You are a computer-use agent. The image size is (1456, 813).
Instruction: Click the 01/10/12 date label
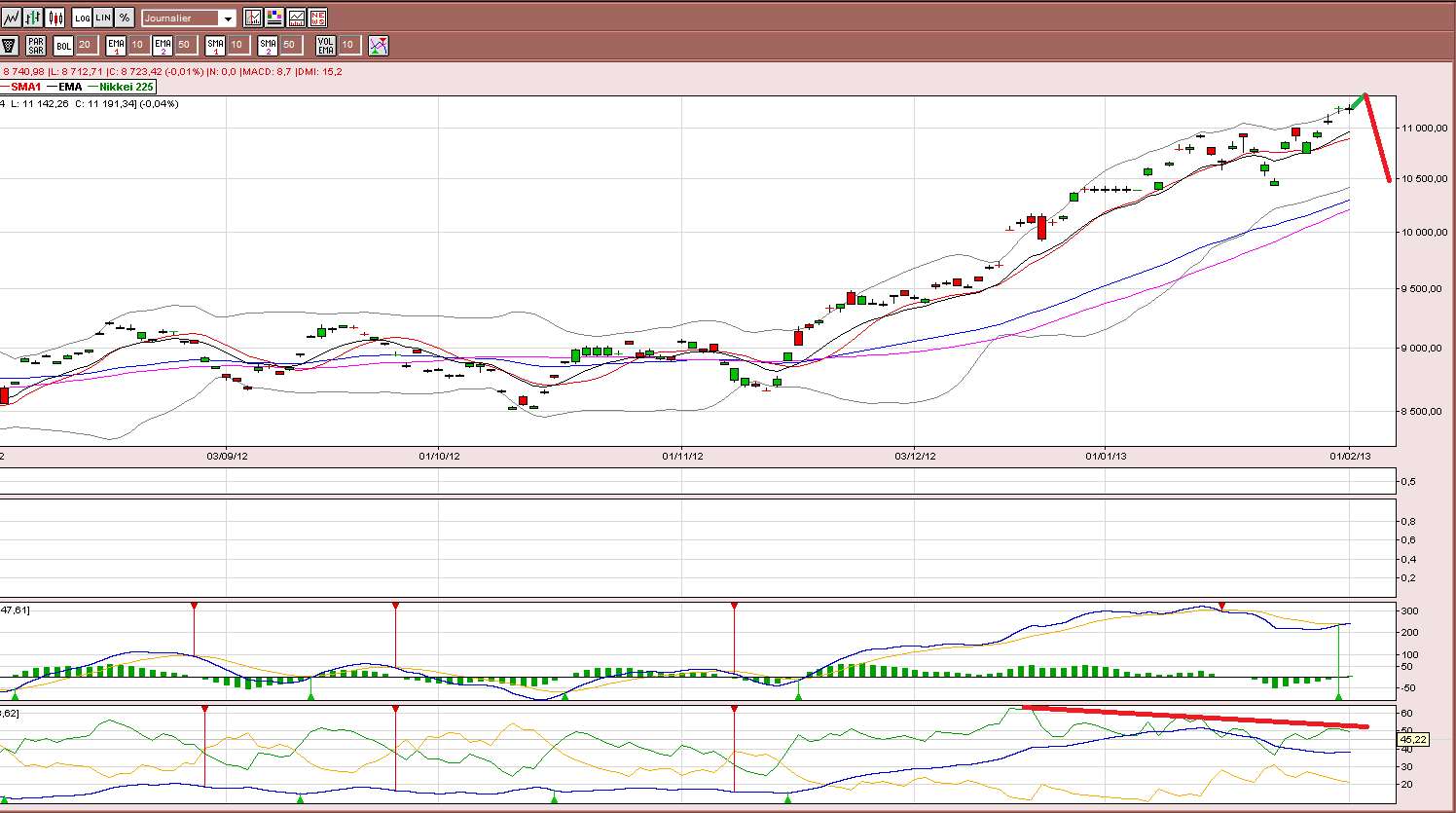pyautogui.click(x=440, y=456)
